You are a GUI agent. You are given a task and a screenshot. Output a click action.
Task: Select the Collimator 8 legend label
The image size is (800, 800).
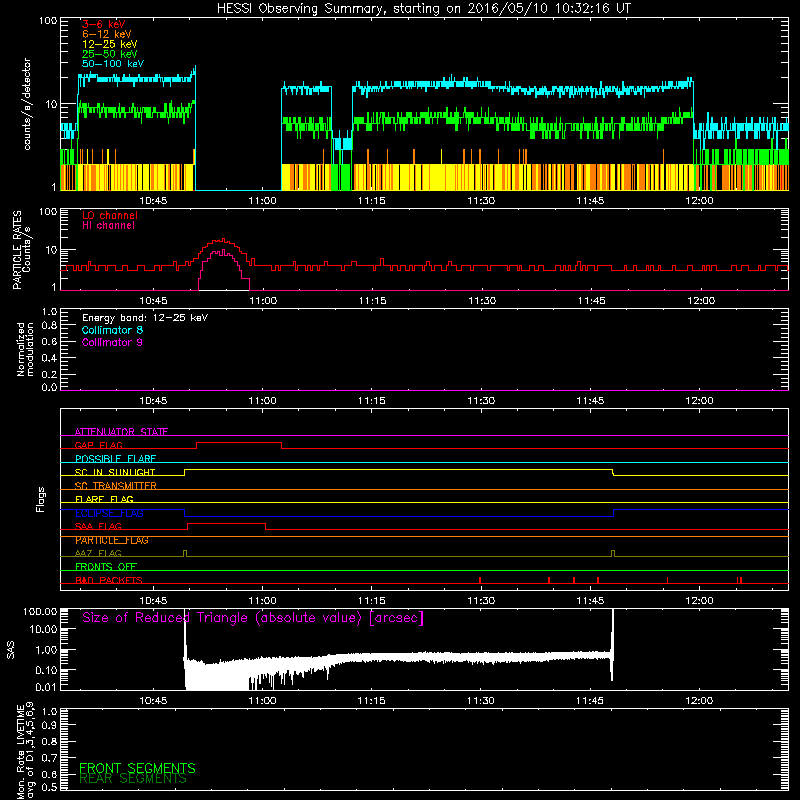coord(112,330)
